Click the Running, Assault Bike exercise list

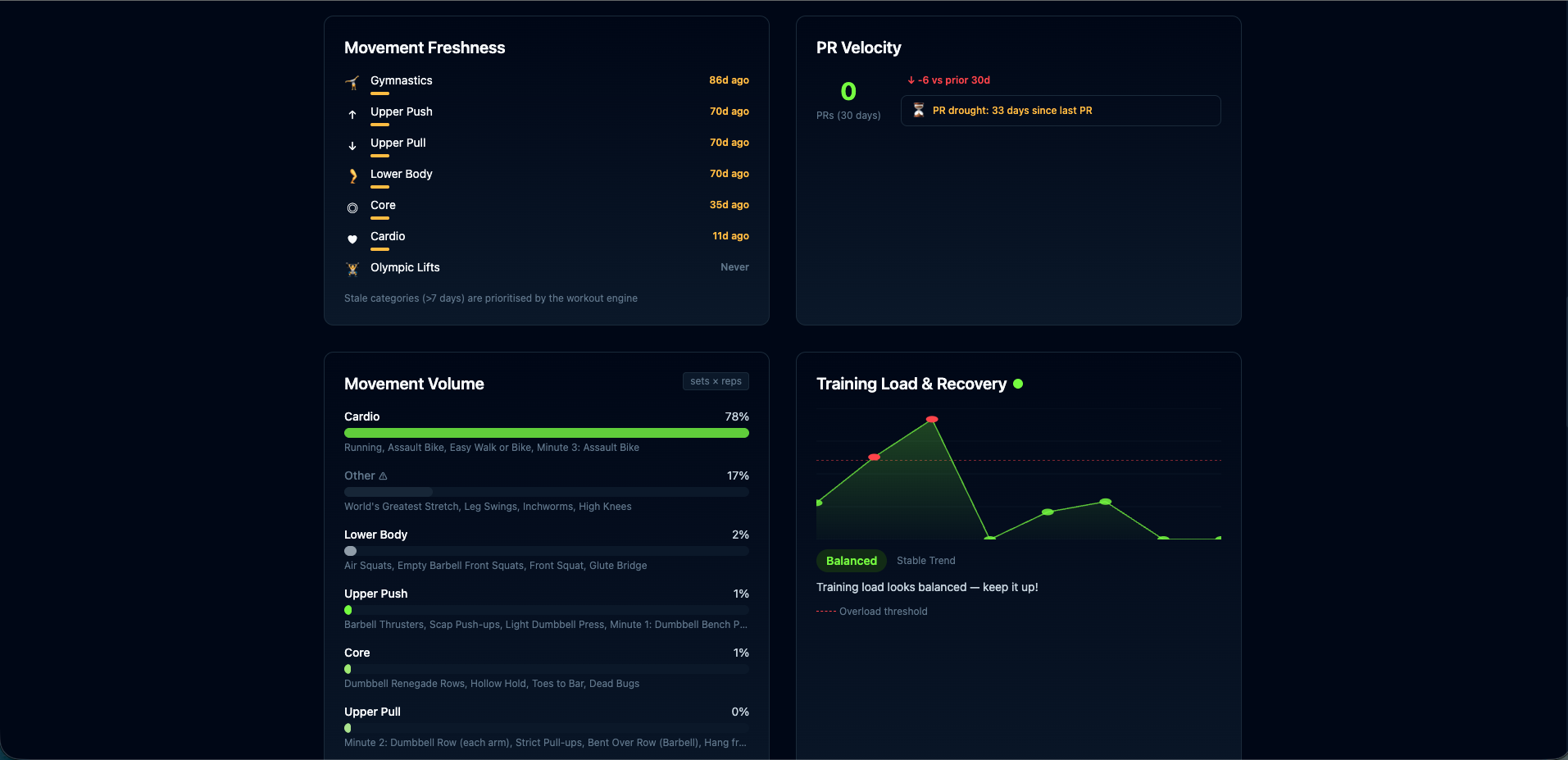pos(492,448)
